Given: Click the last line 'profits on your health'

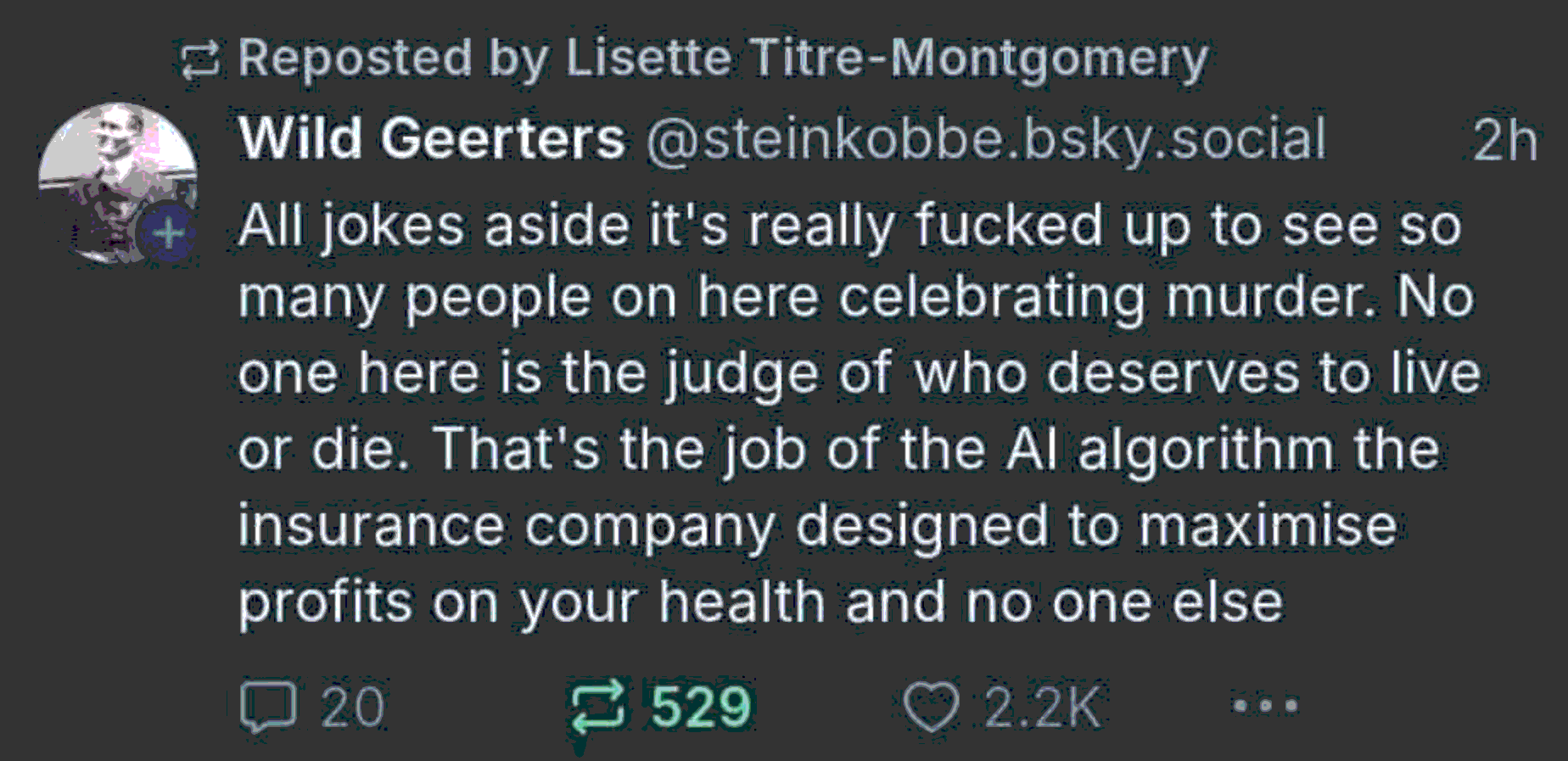Looking at the screenshot, I should (x=760, y=602).
